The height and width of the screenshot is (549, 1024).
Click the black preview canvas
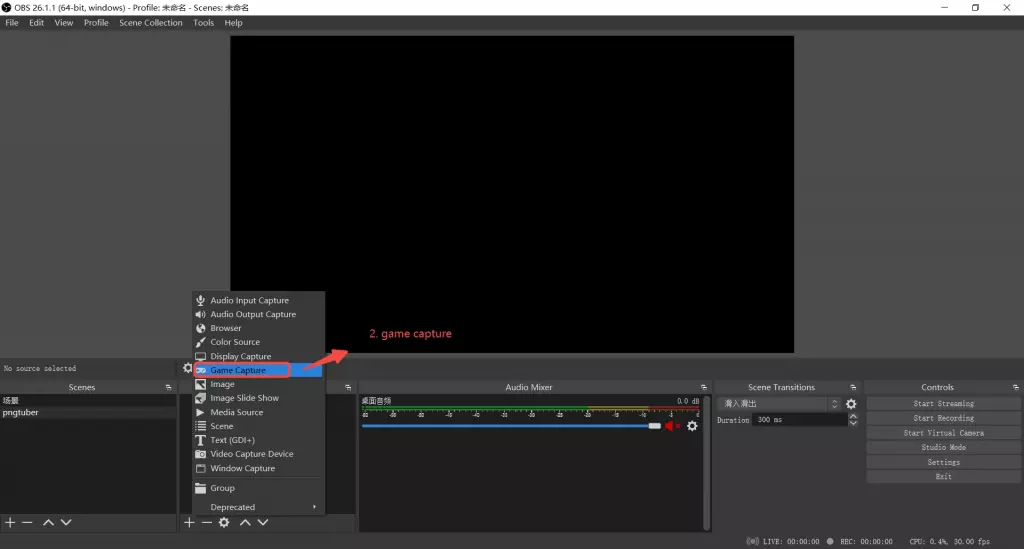point(512,195)
